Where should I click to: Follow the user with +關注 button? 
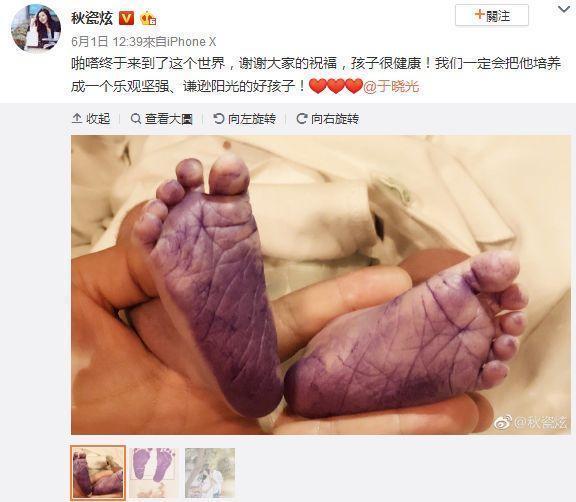492,15
